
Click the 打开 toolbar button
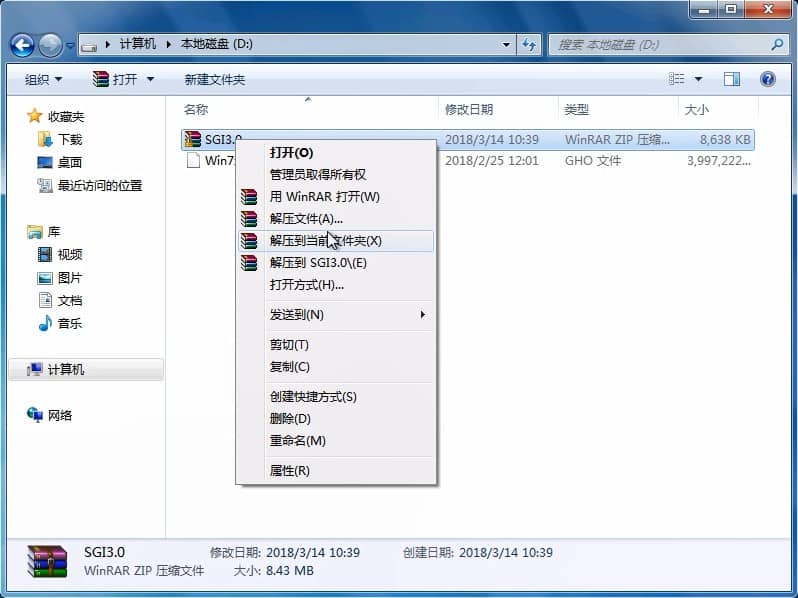(x=124, y=79)
